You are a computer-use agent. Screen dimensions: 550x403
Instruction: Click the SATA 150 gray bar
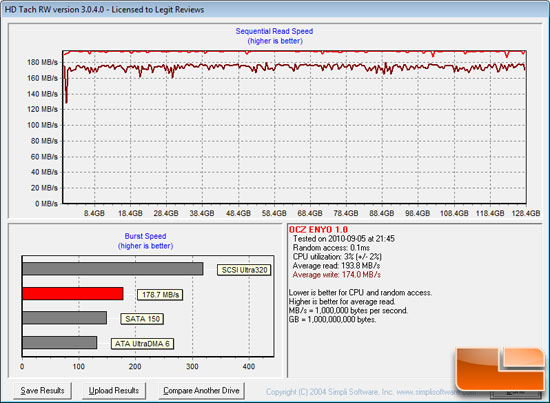tap(65, 318)
